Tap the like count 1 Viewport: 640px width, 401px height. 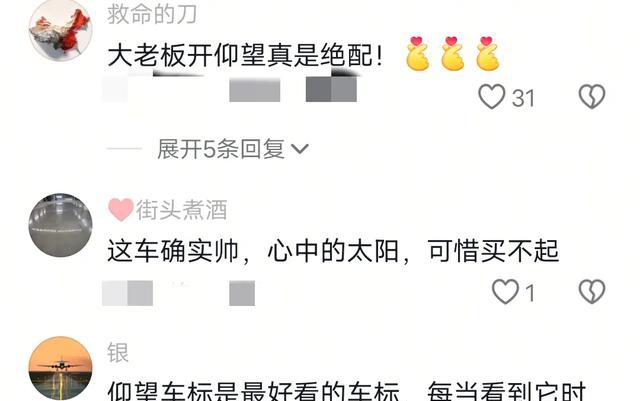(x=530, y=293)
